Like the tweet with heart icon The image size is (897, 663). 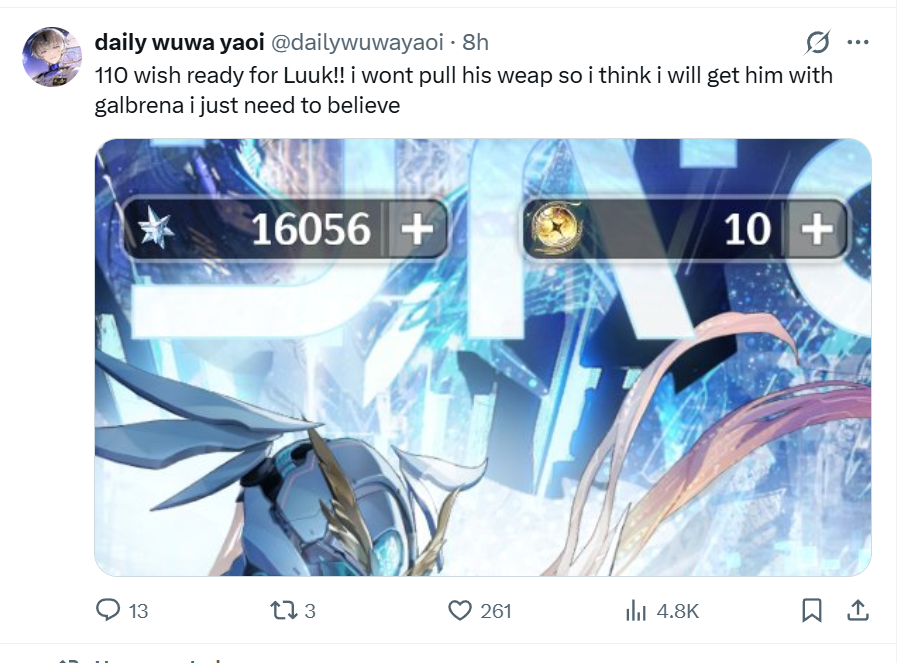tap(460, 610)
